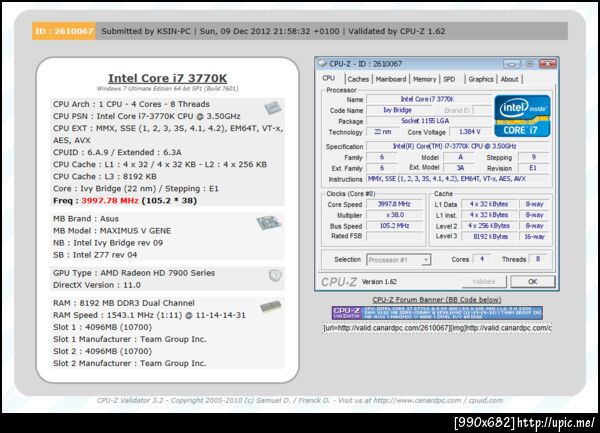Click the Ext. Model value 3A

[460, 168]
